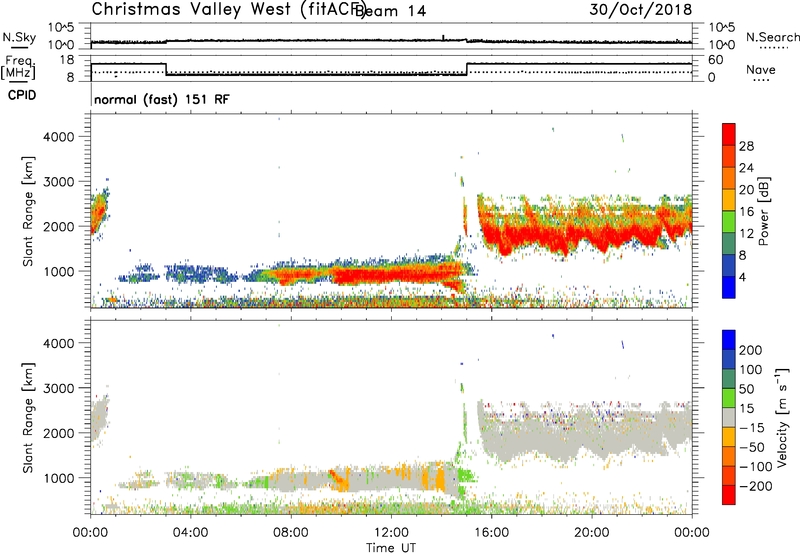Click the red power echo band near 12:00
Viewport: 800px width, 554px height.
391,275
